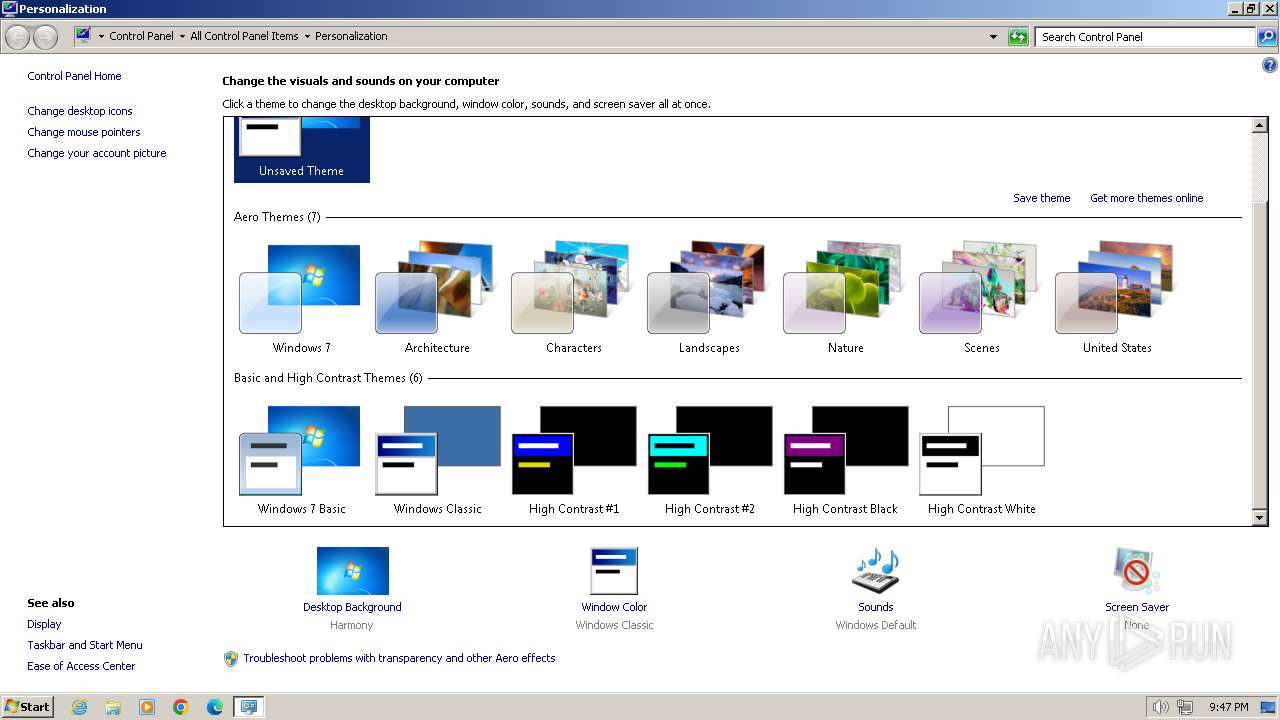Refresh the Control Panel address bar

point(1018,37)
